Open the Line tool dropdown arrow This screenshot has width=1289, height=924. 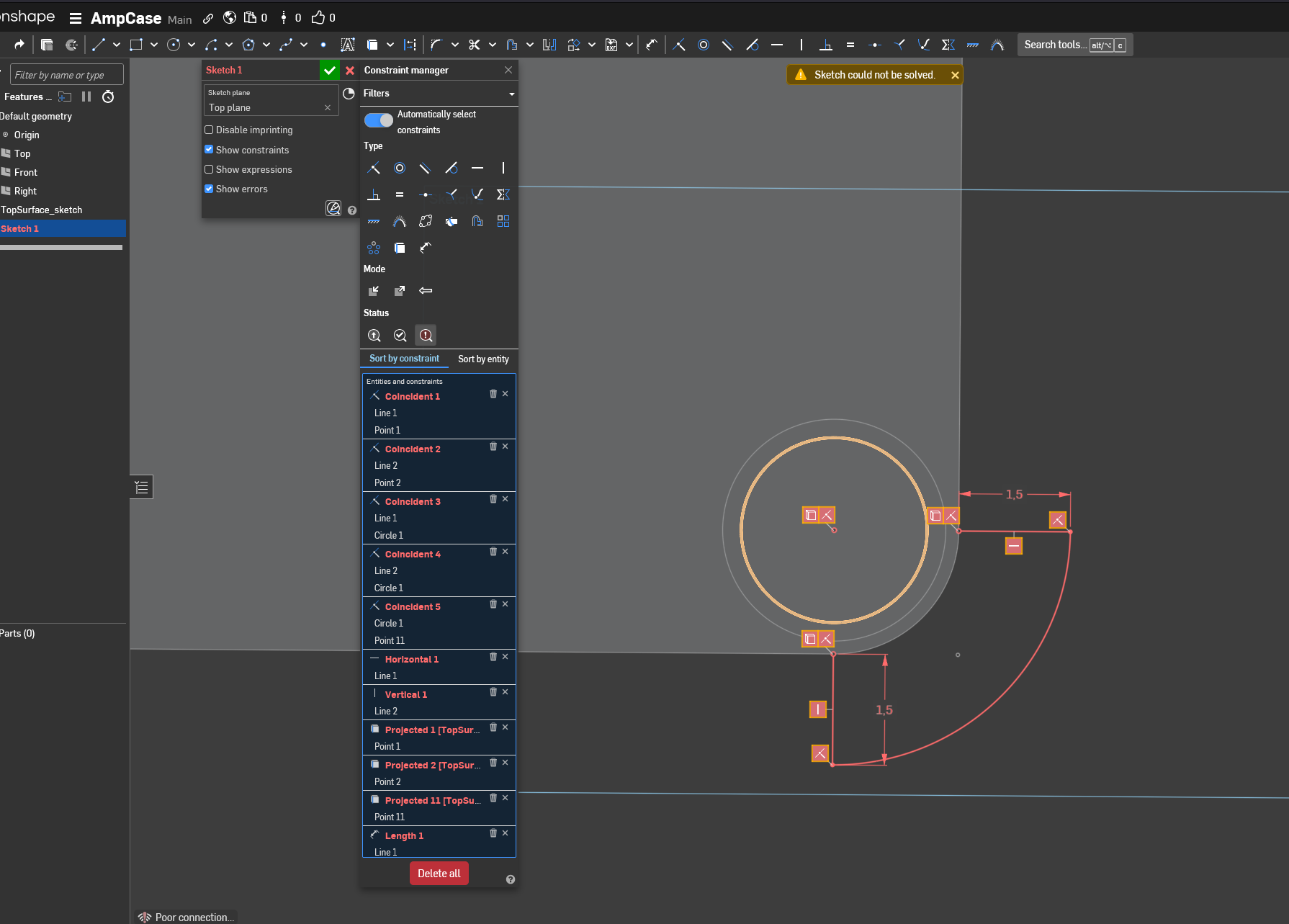coord(117,45)
